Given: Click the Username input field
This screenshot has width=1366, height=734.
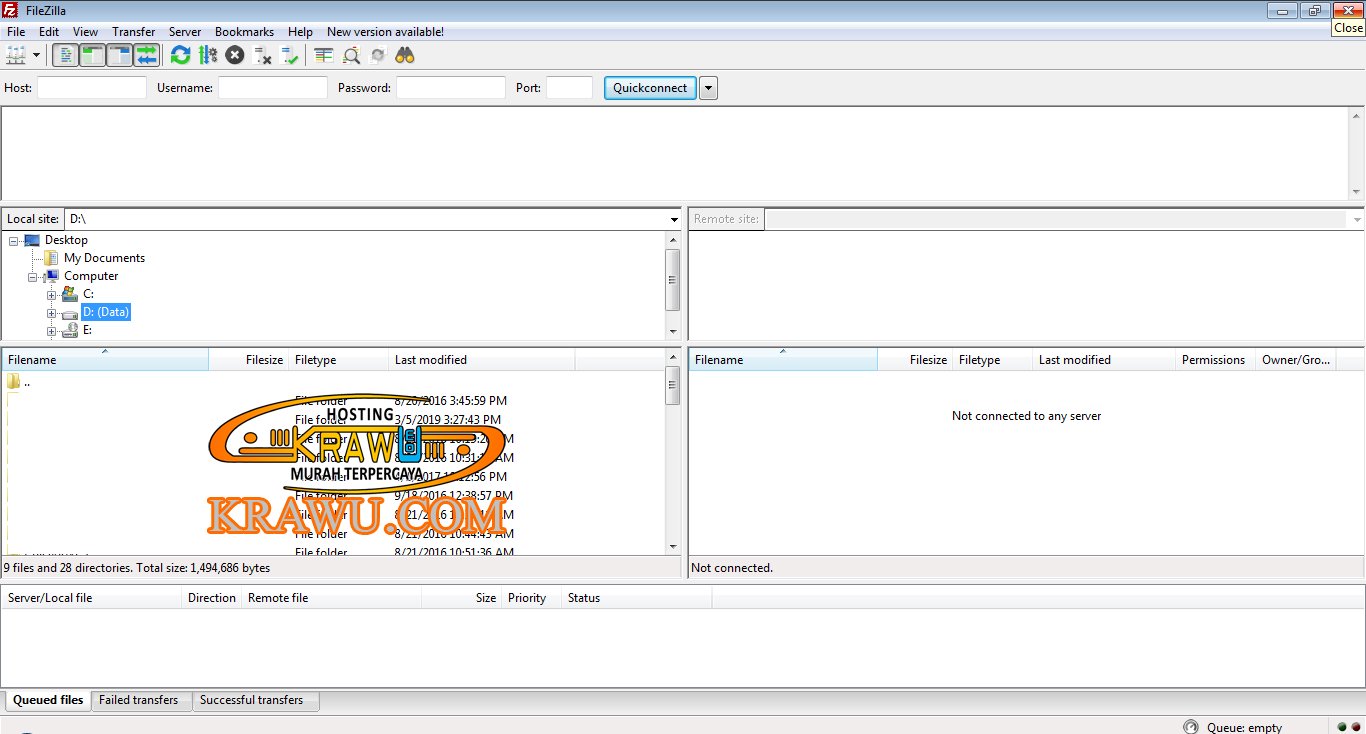Looking at the screenshot, I should (x=273, y=88).
